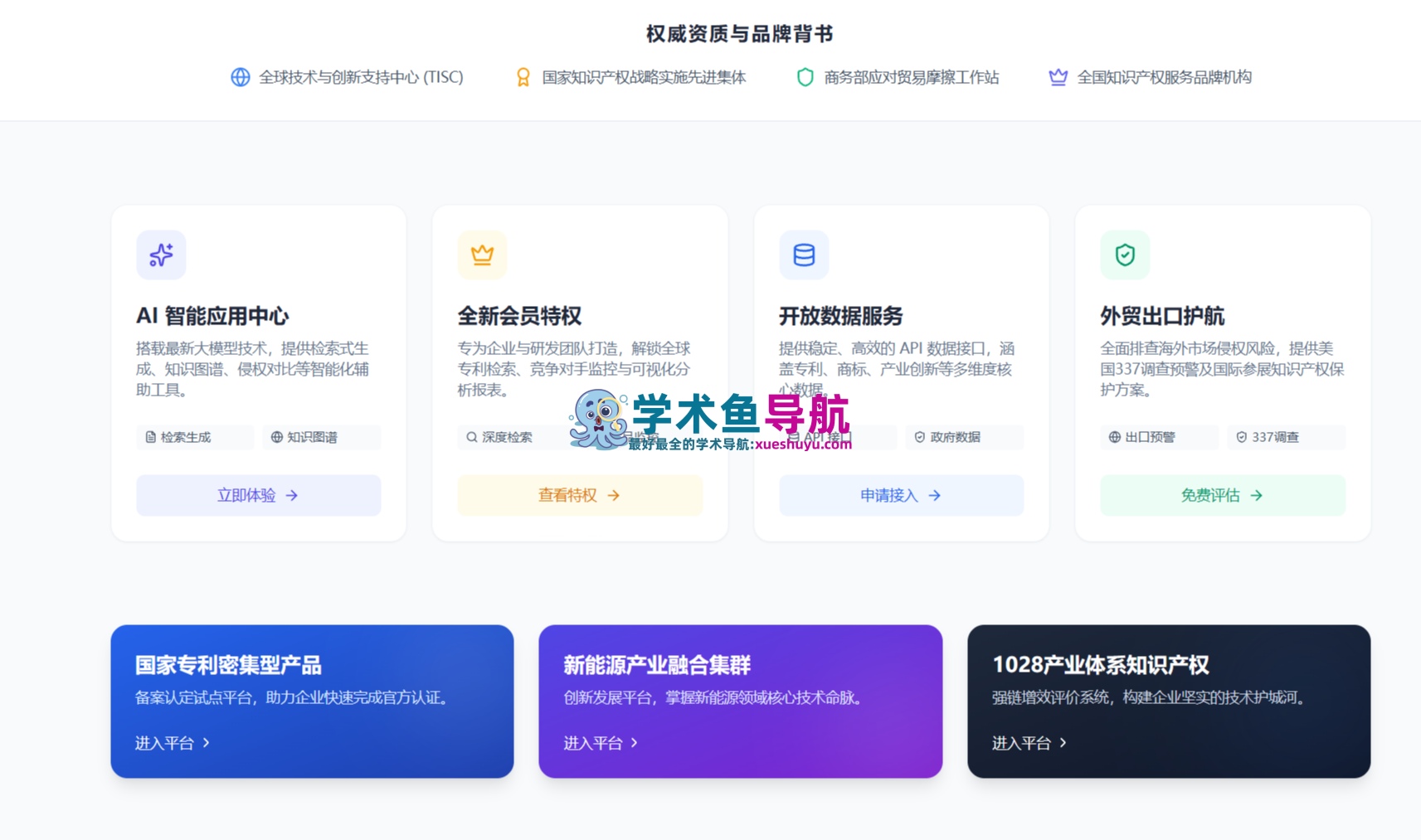
Task: Select the 深度检索 tag
Action: (515, 437)
